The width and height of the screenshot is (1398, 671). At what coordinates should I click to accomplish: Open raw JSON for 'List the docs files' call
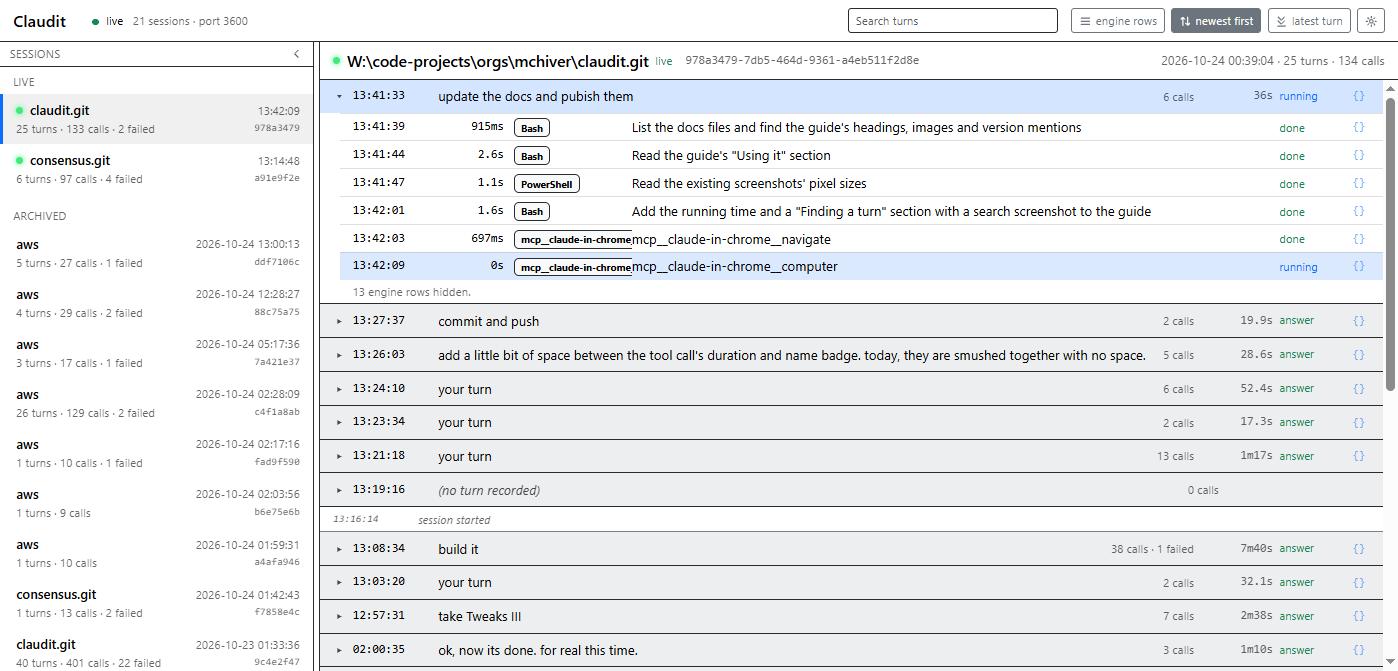tap(1358, 128)
